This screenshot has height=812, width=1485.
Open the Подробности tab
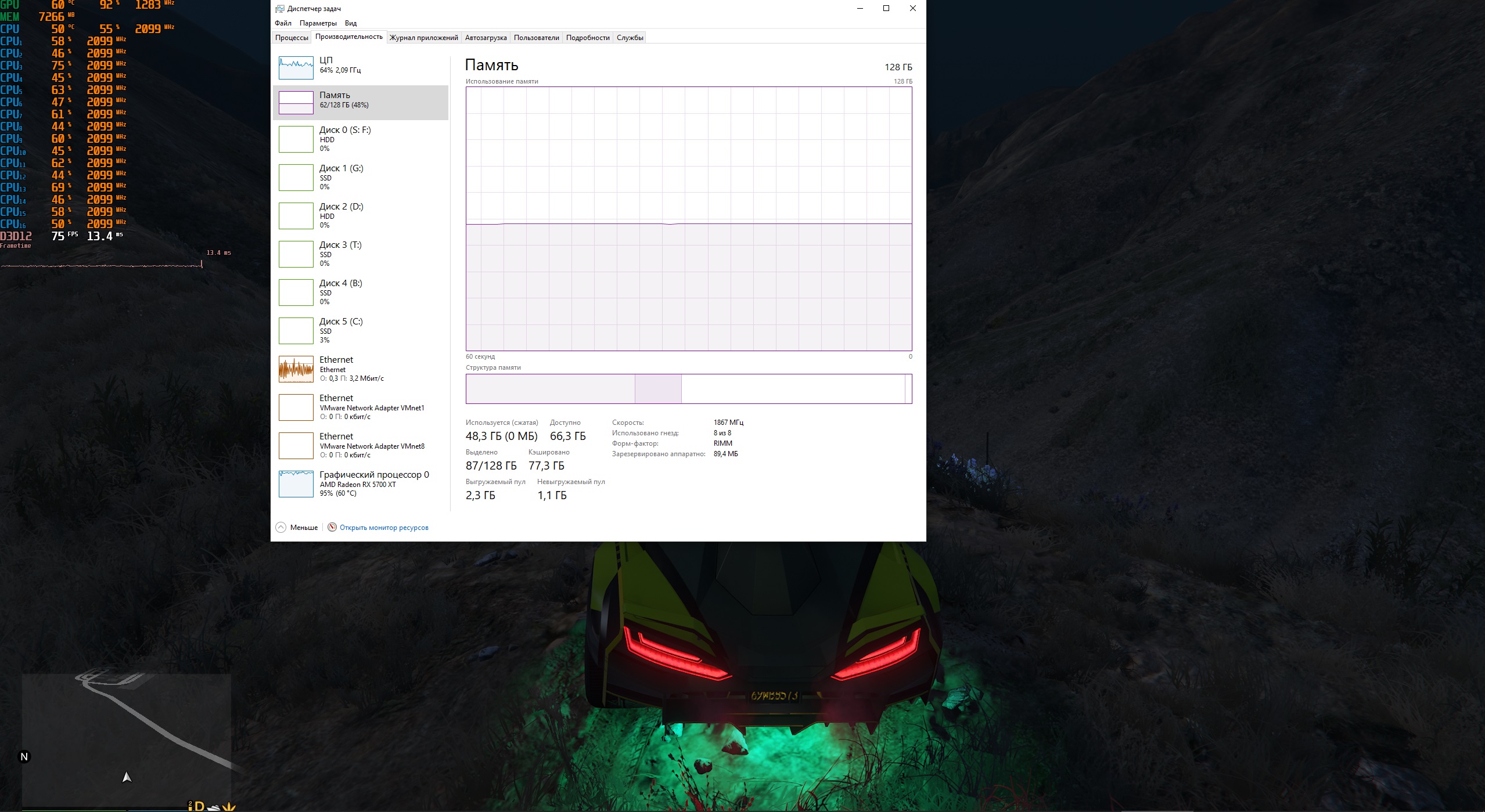point(587,38)
